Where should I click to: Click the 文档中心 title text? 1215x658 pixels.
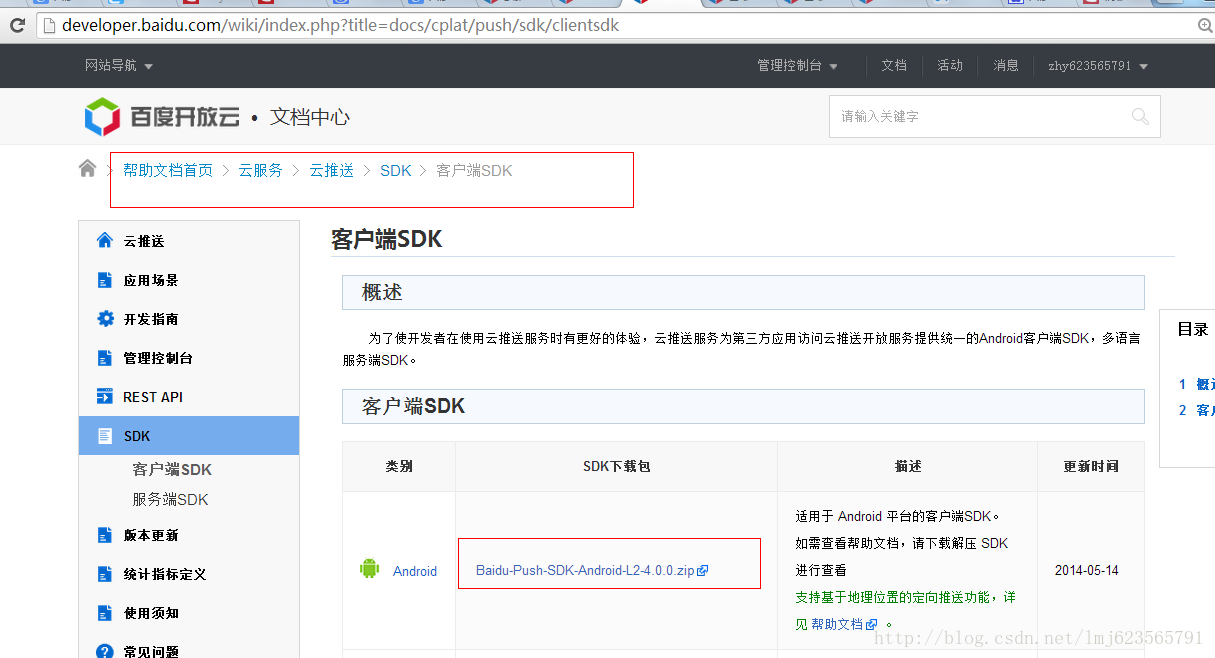click(x=310, y=117)
